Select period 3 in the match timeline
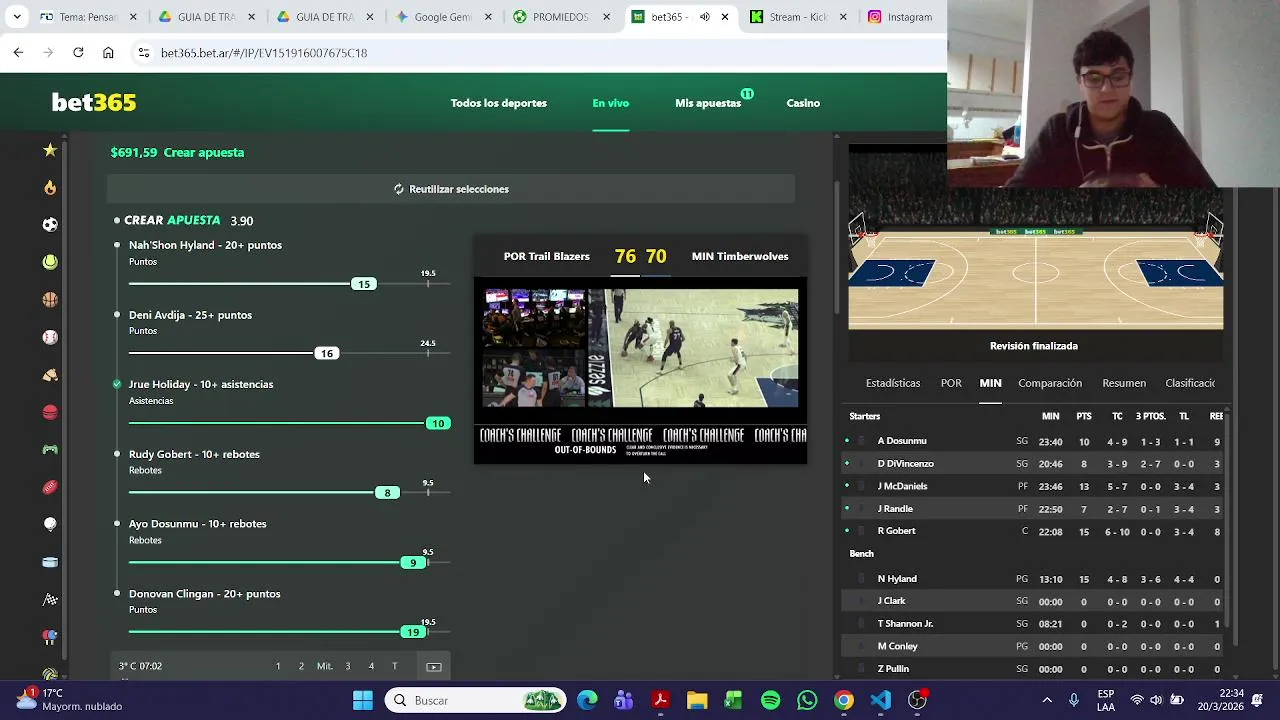Viewport: 1280px width, 720px height. [348, 666]
